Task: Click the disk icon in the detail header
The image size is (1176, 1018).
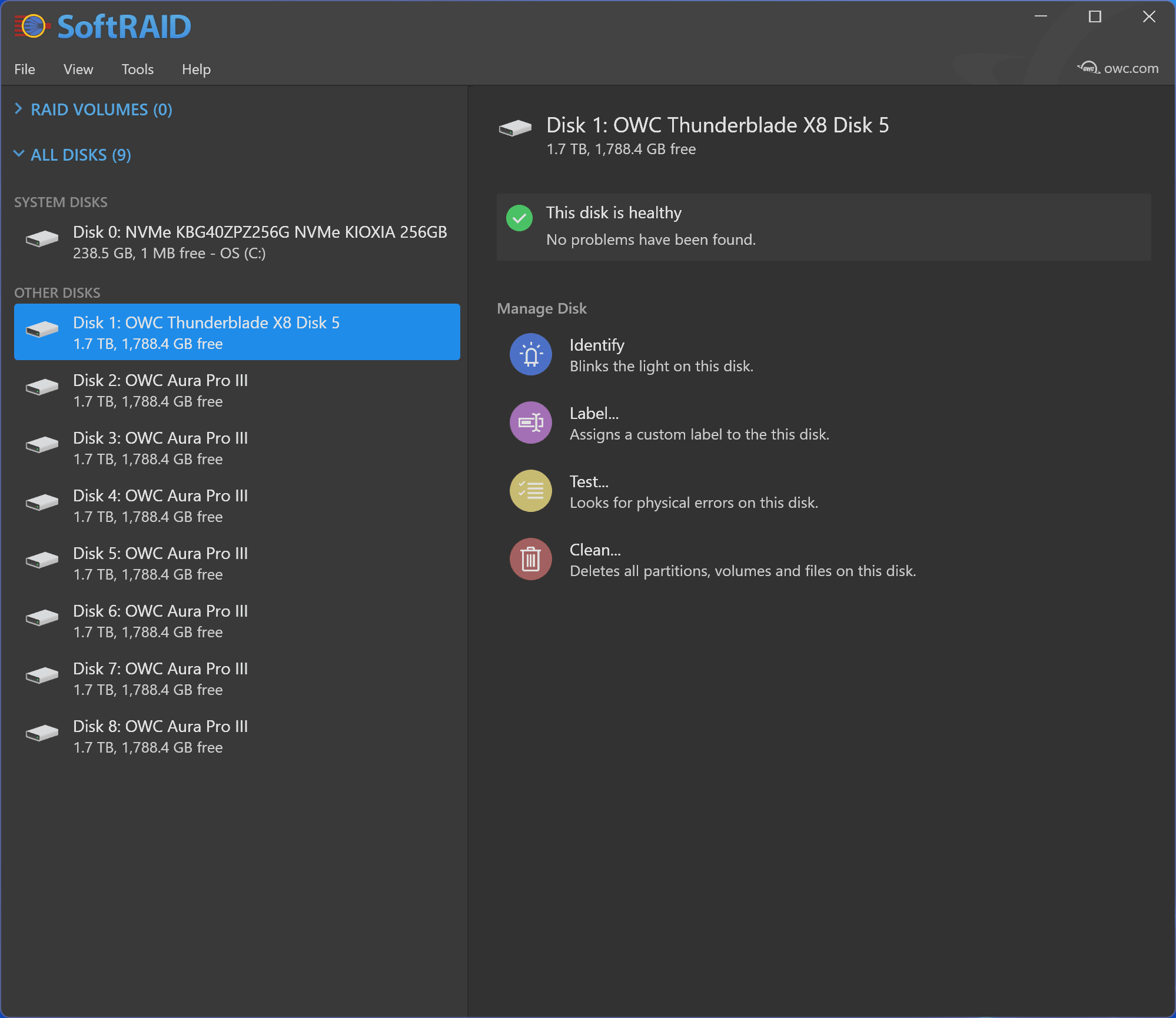Action: point(514,128)
